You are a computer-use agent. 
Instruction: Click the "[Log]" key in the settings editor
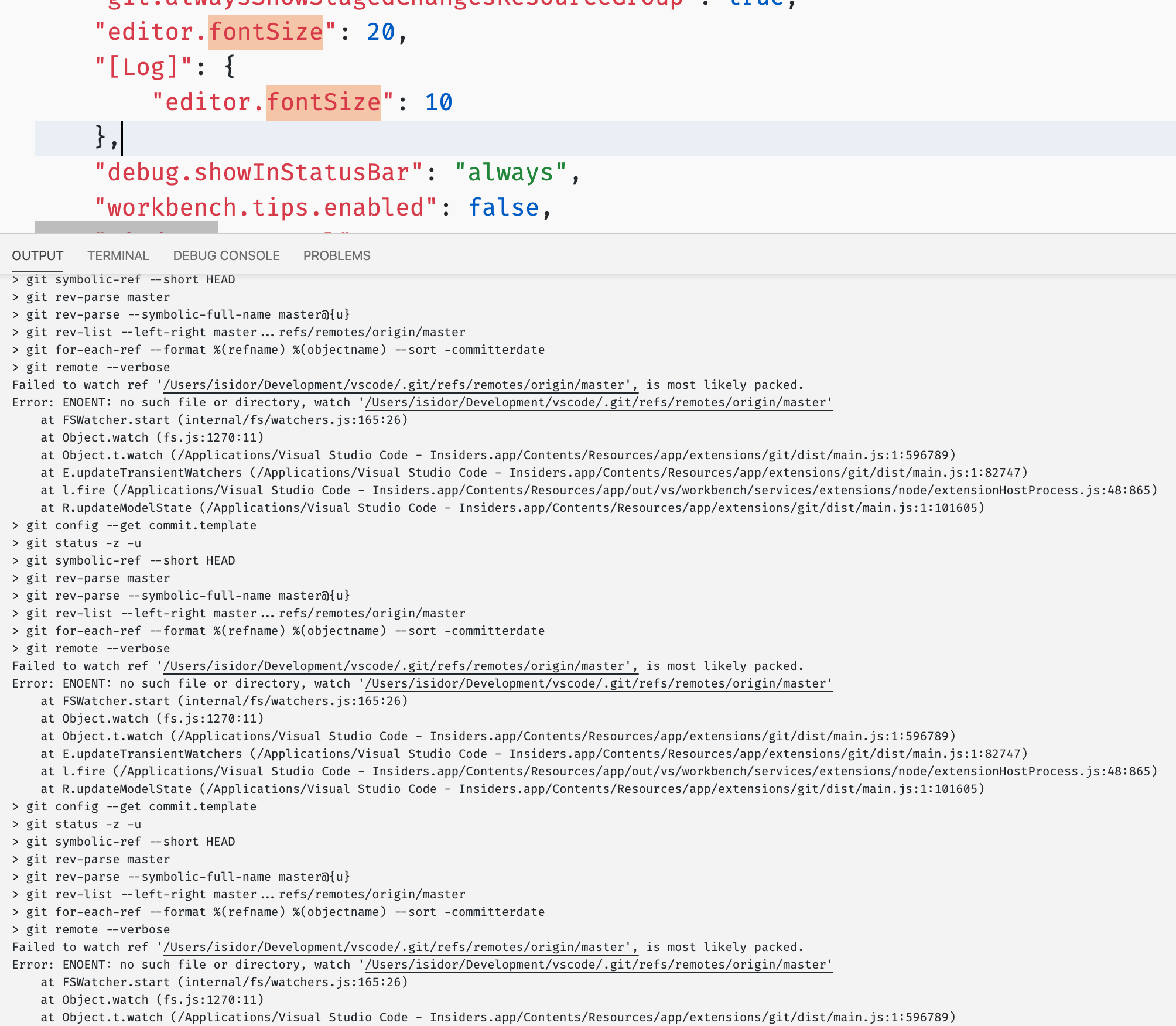coord(143,66)
